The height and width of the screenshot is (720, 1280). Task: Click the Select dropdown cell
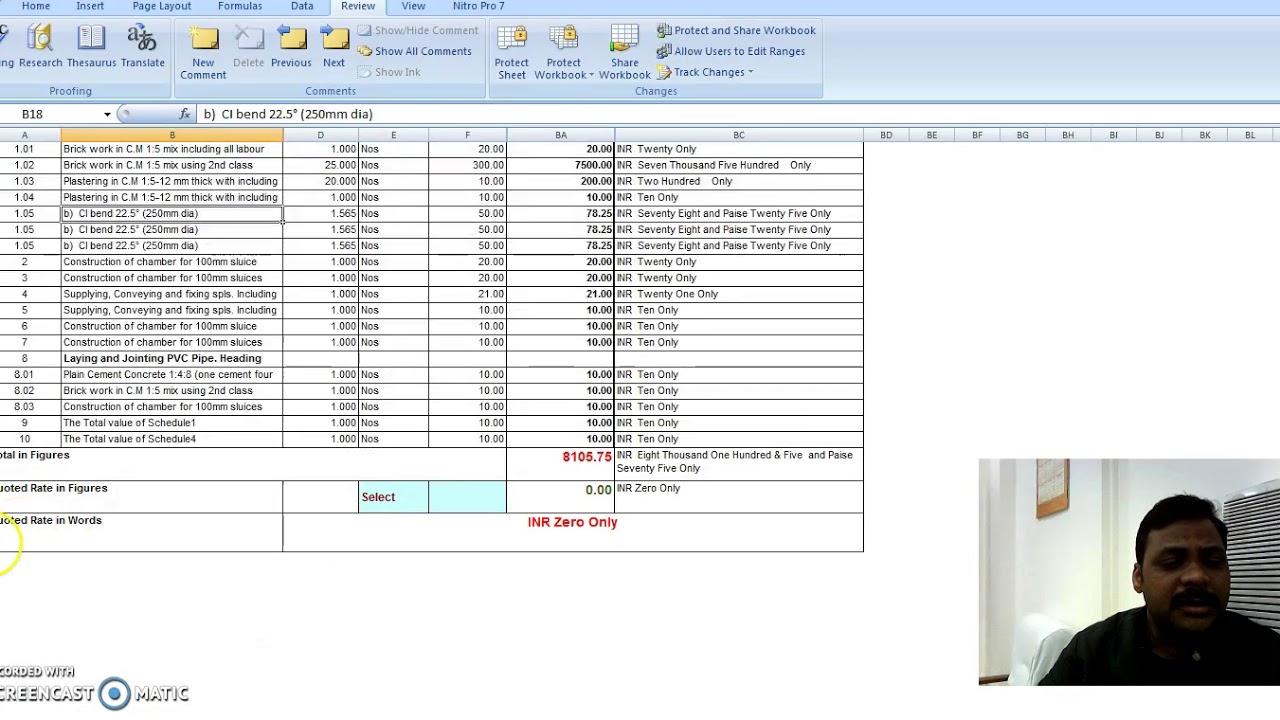pos(393,497)
